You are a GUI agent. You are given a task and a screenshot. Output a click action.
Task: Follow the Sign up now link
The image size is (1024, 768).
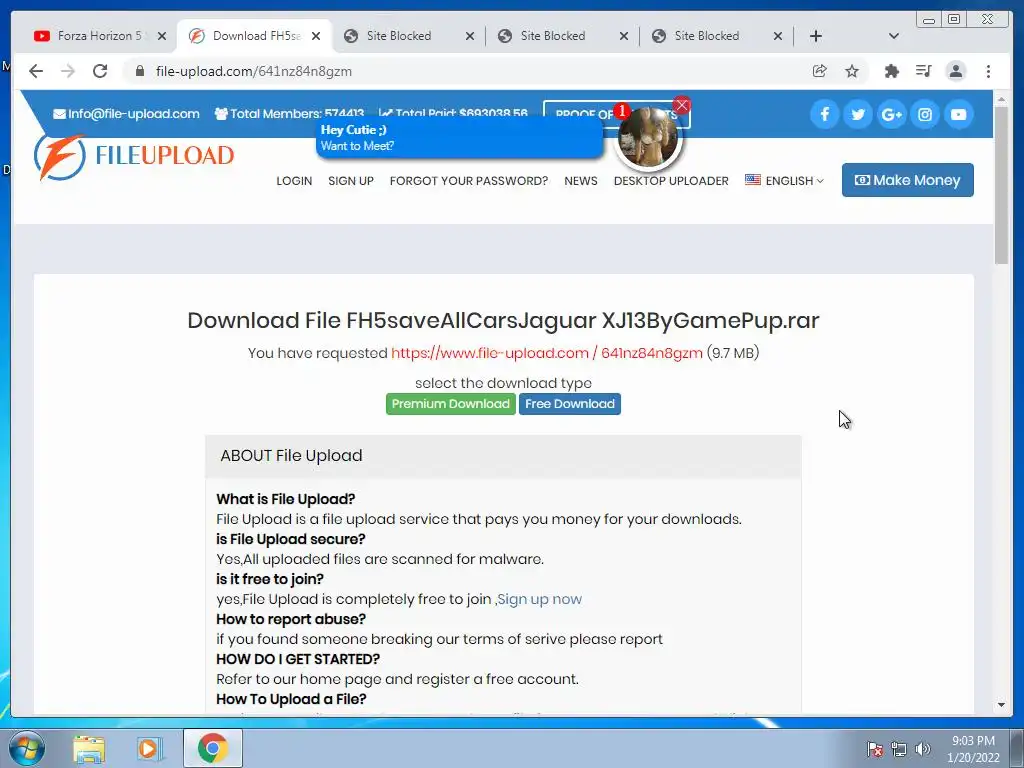pos(539,599)
